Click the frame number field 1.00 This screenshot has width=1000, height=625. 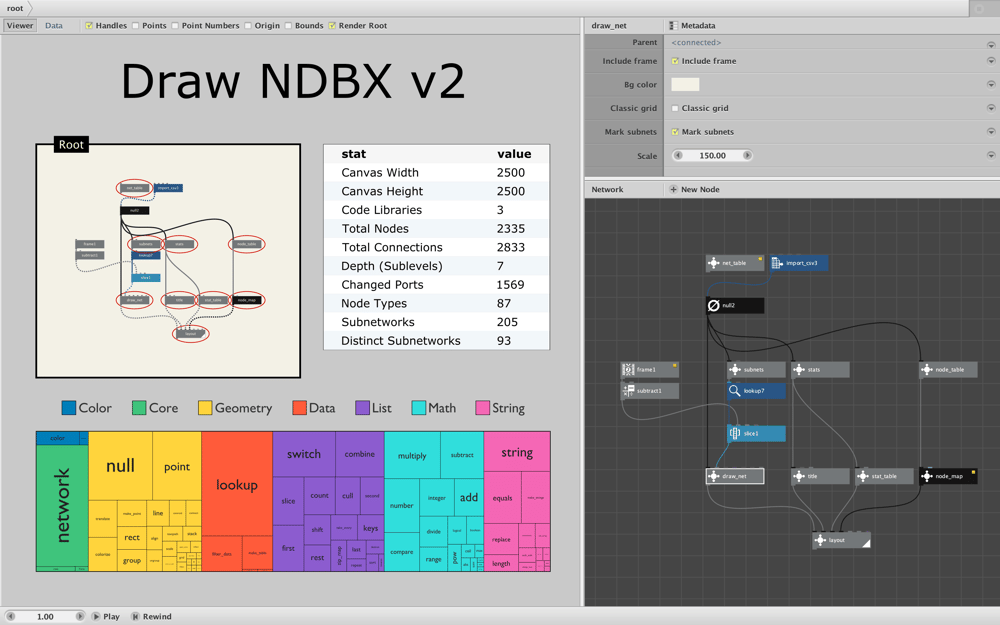[x=45, y=617]
